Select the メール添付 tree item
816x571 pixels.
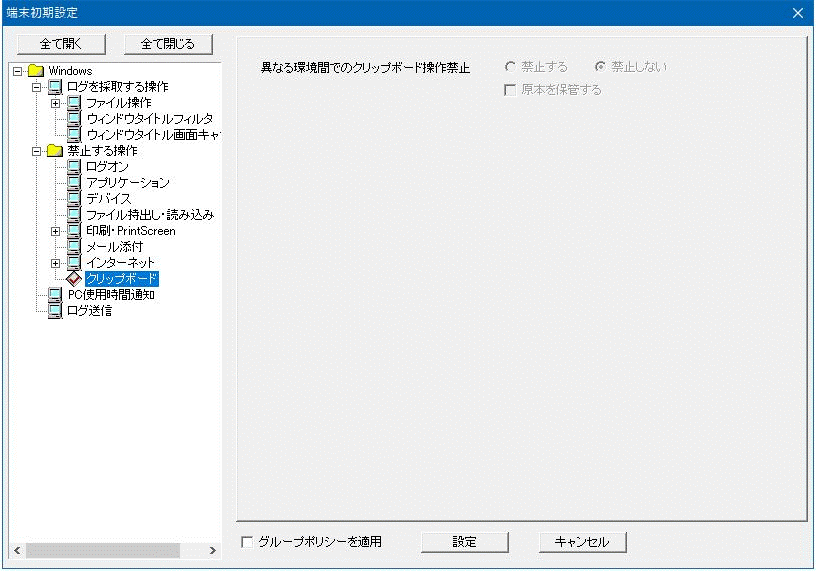pos(114,247)
